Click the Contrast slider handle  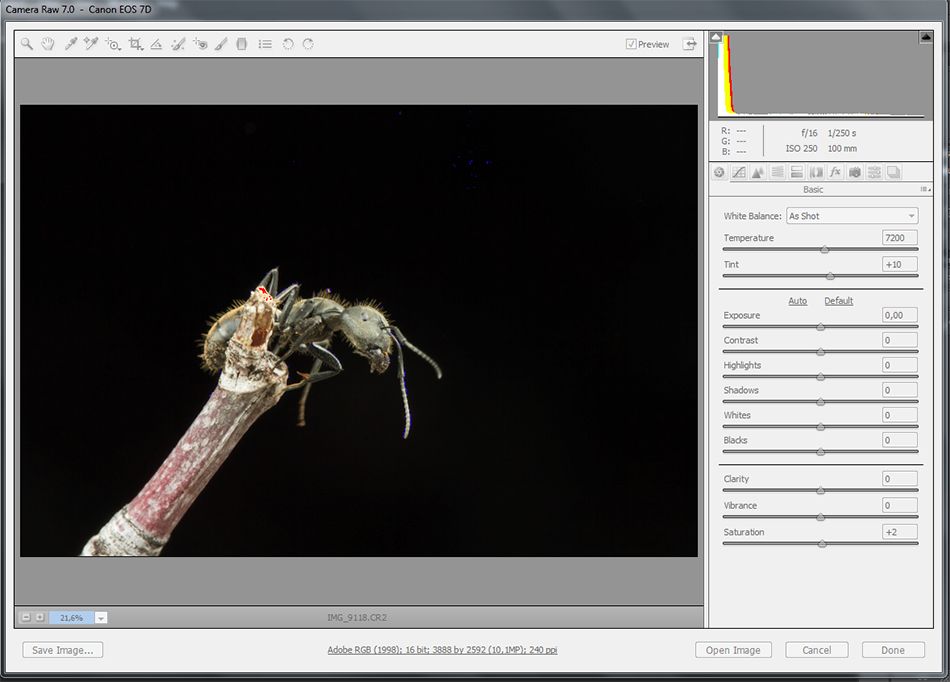(821, 352)
